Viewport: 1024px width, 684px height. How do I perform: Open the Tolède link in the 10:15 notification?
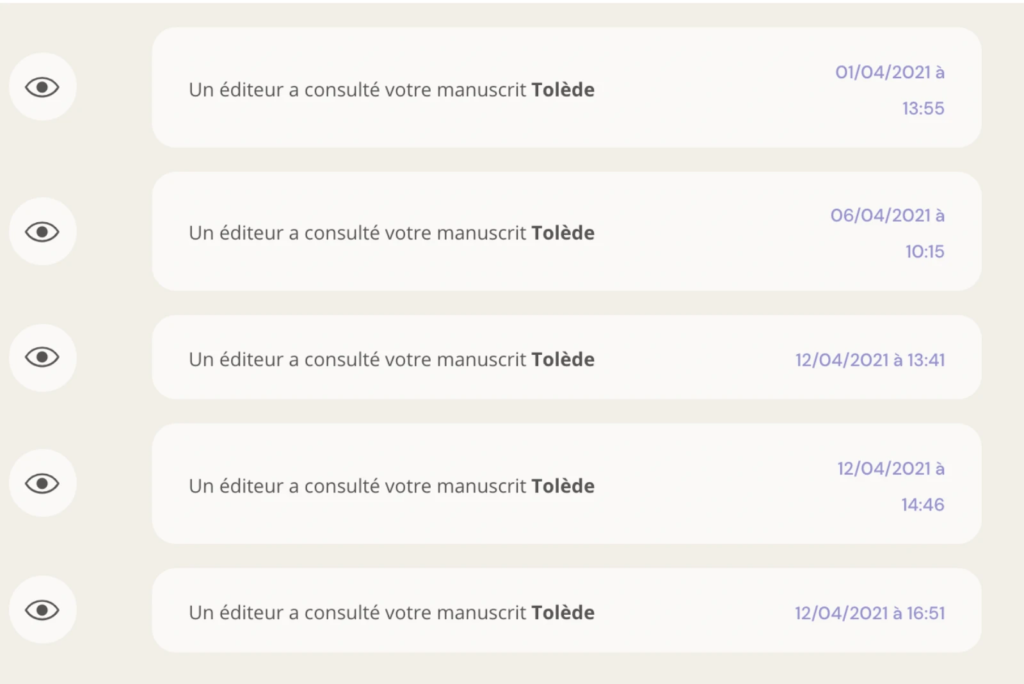563,233
